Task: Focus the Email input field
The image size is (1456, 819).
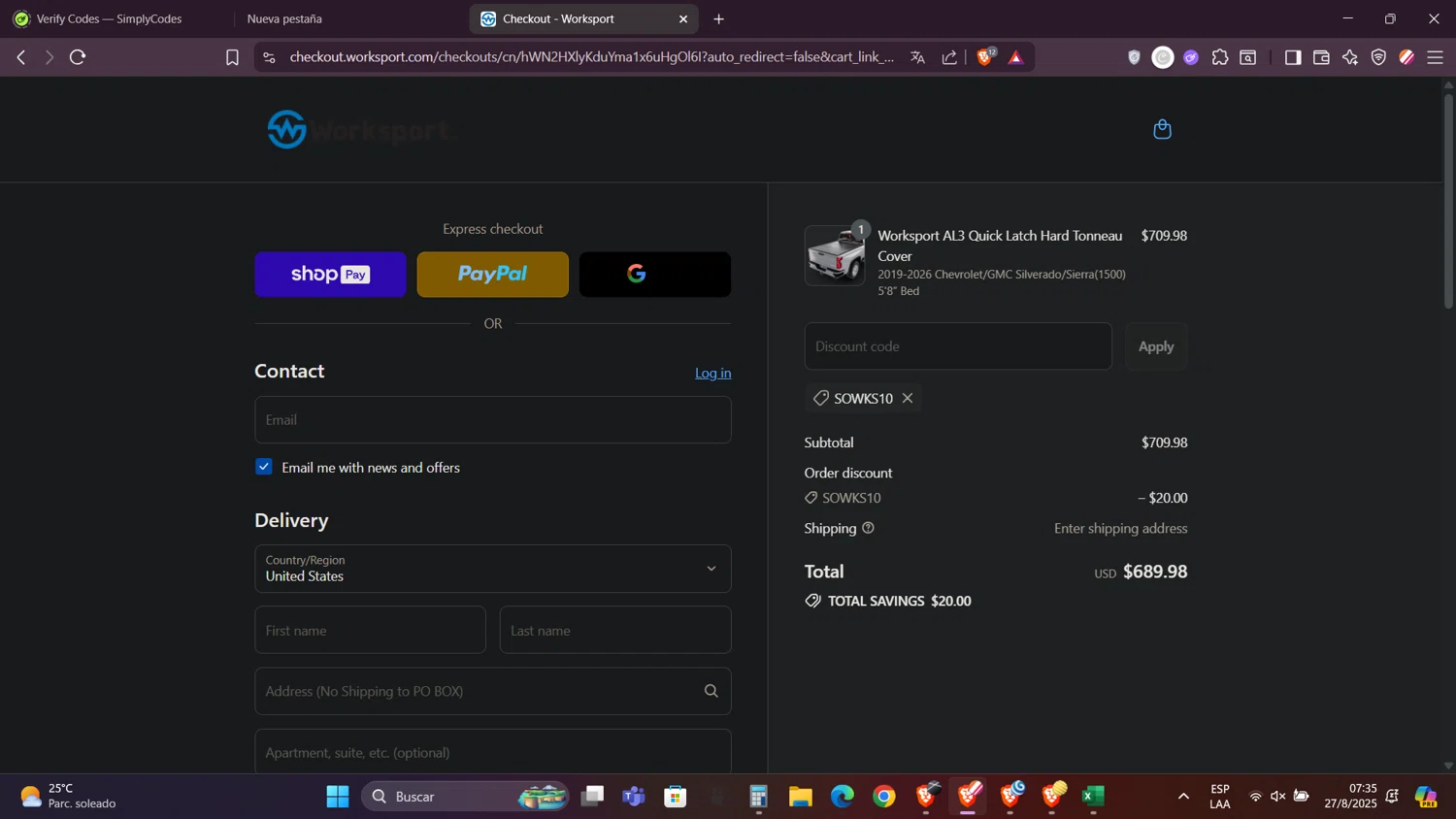Action: (x=493, y=420)
